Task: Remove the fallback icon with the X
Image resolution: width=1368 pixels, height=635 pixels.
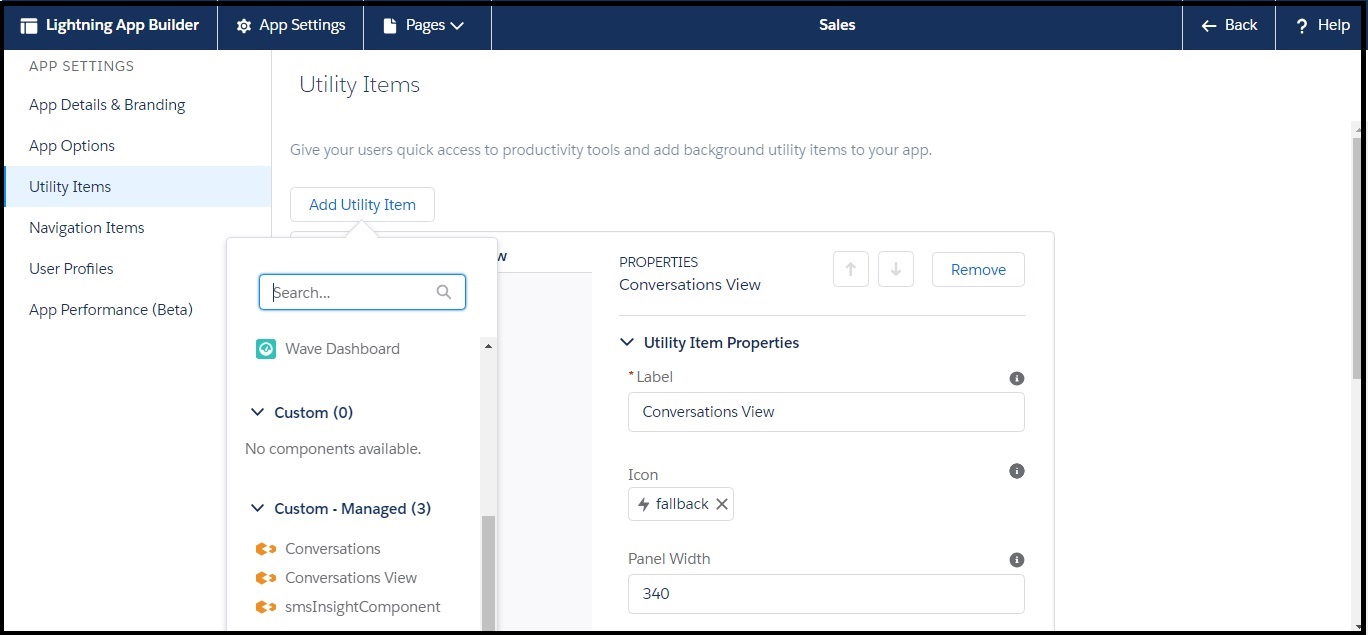Action: click(x=722, y=504)
